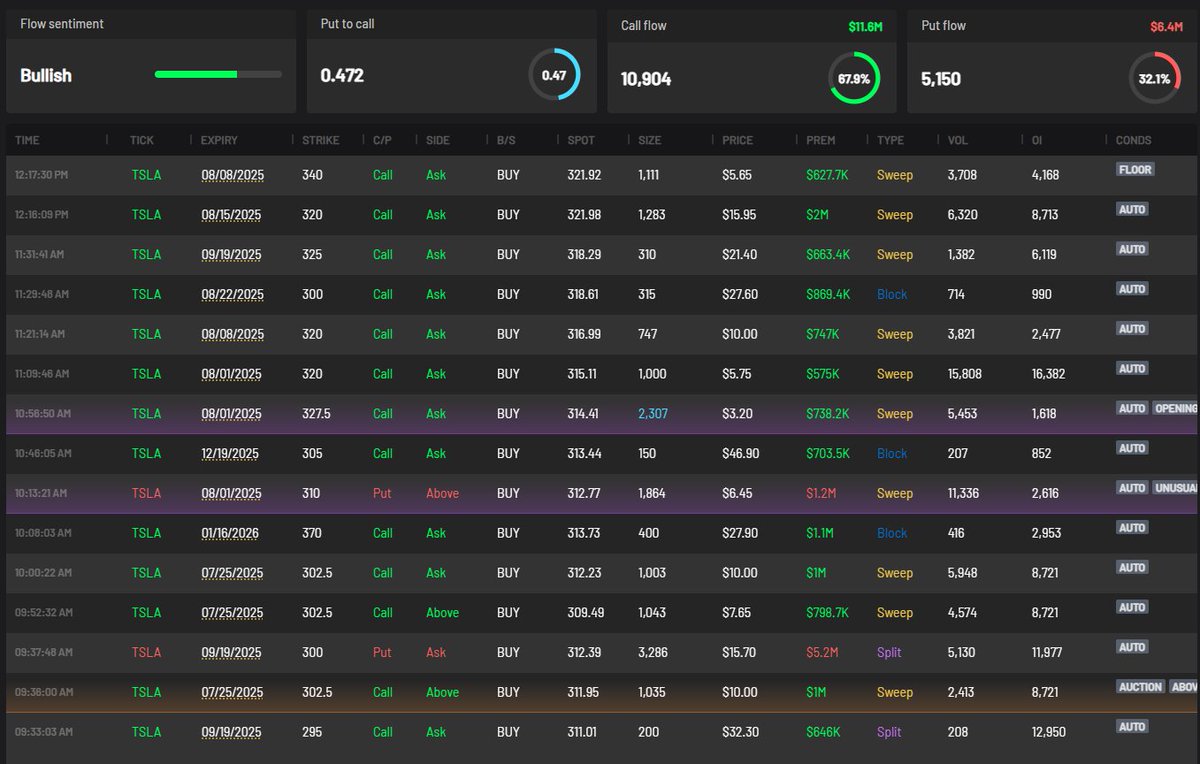Sort by the EXPIRY column header

point(220,140)
